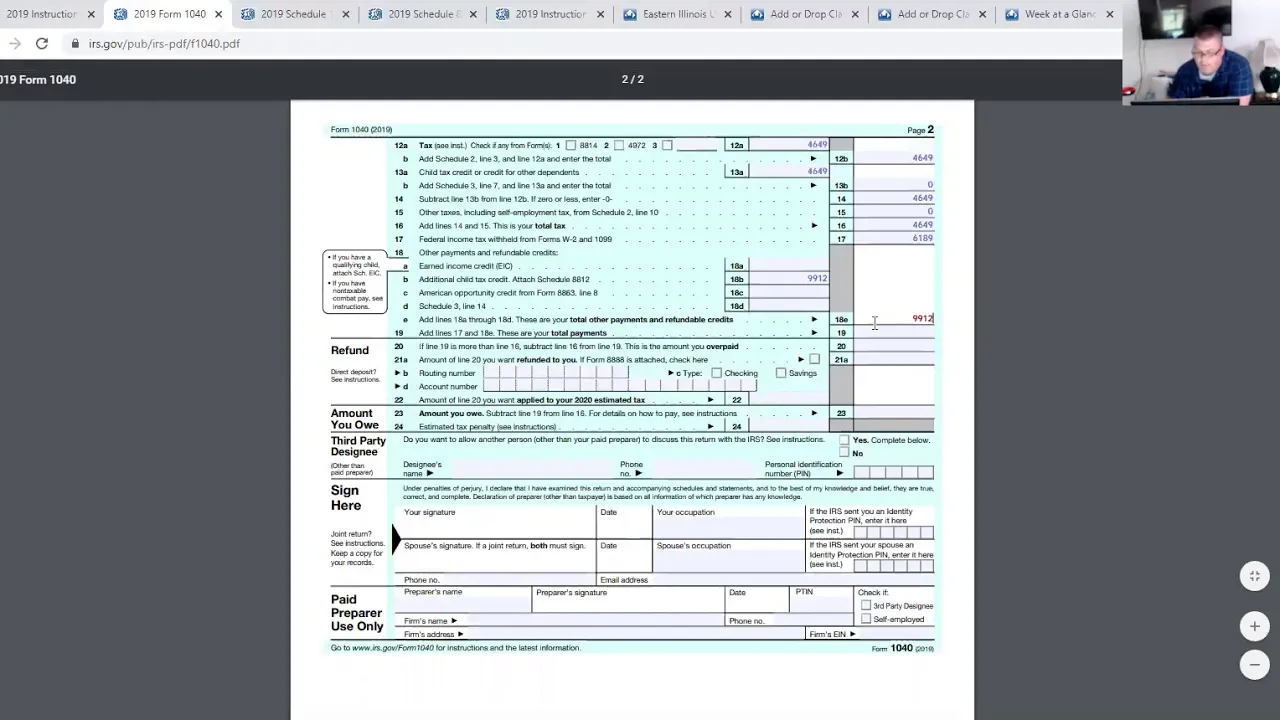Click the Firm's EIN field
This screenshot has width=1280, height=720.
point(895,634)
